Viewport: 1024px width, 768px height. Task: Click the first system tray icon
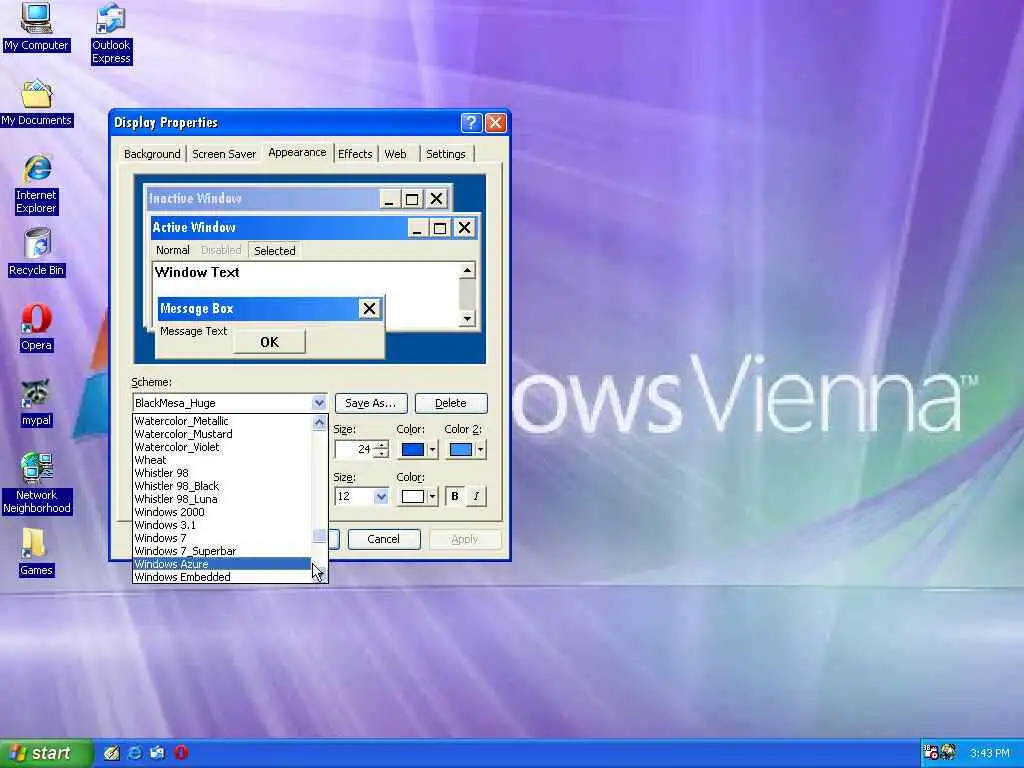tap(931, 753)
